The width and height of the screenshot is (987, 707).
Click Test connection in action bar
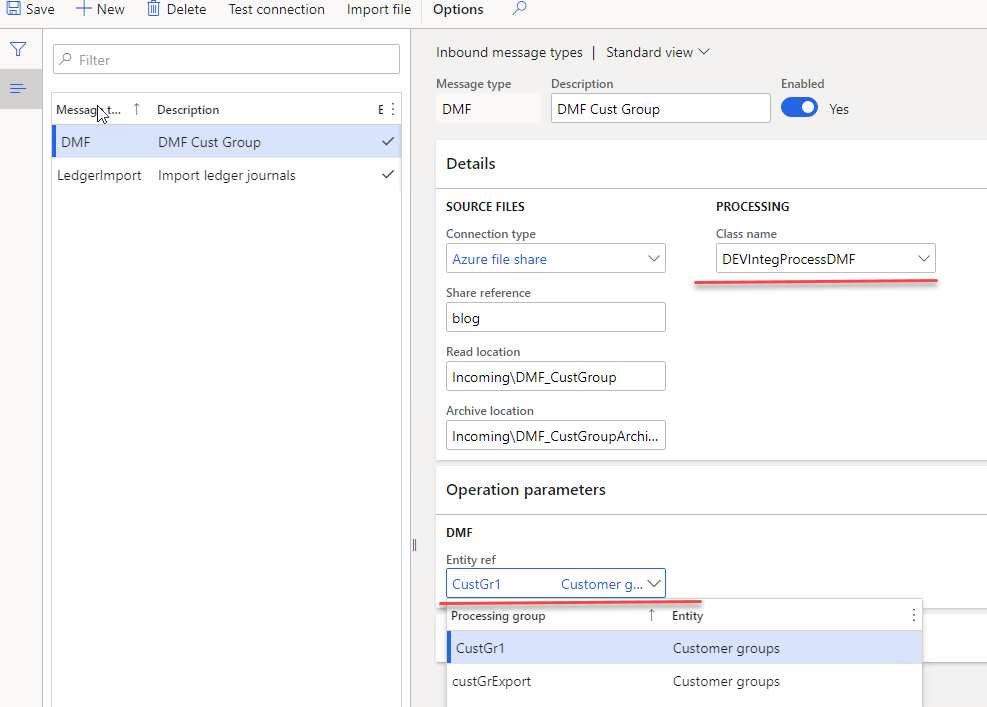(x=276, y=9)
